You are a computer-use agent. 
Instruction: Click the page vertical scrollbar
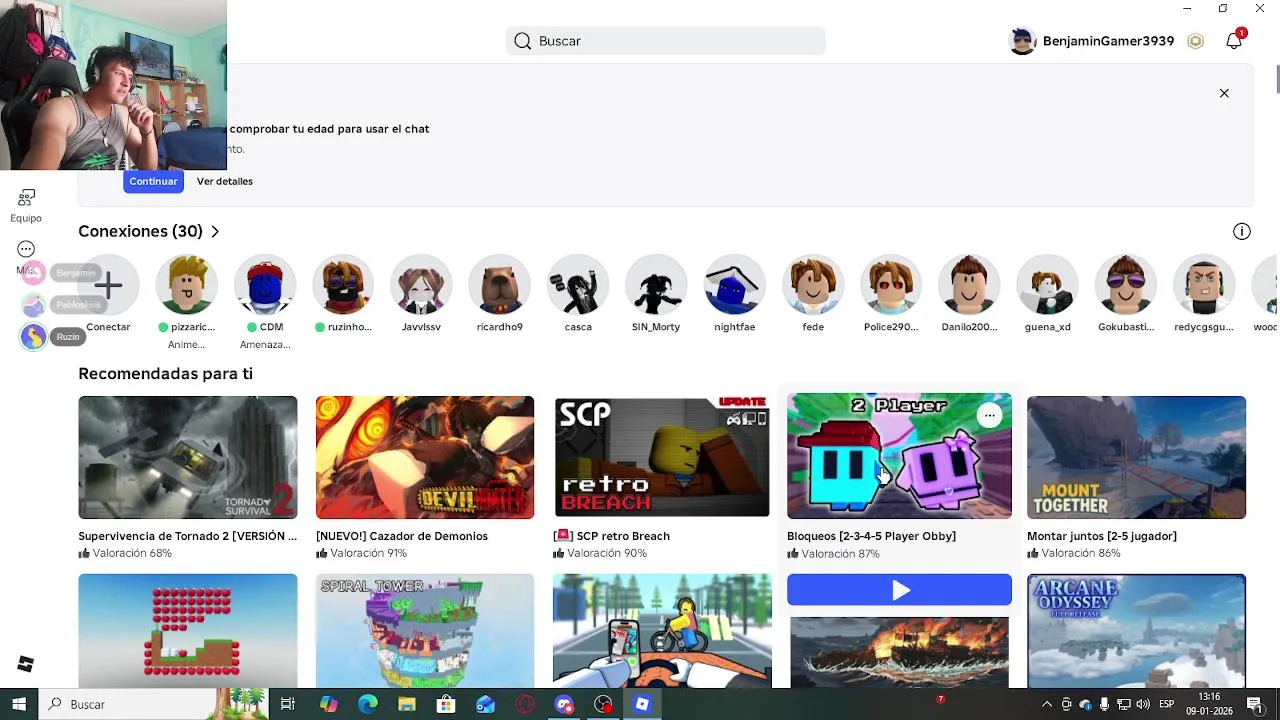coord(1276,77)
